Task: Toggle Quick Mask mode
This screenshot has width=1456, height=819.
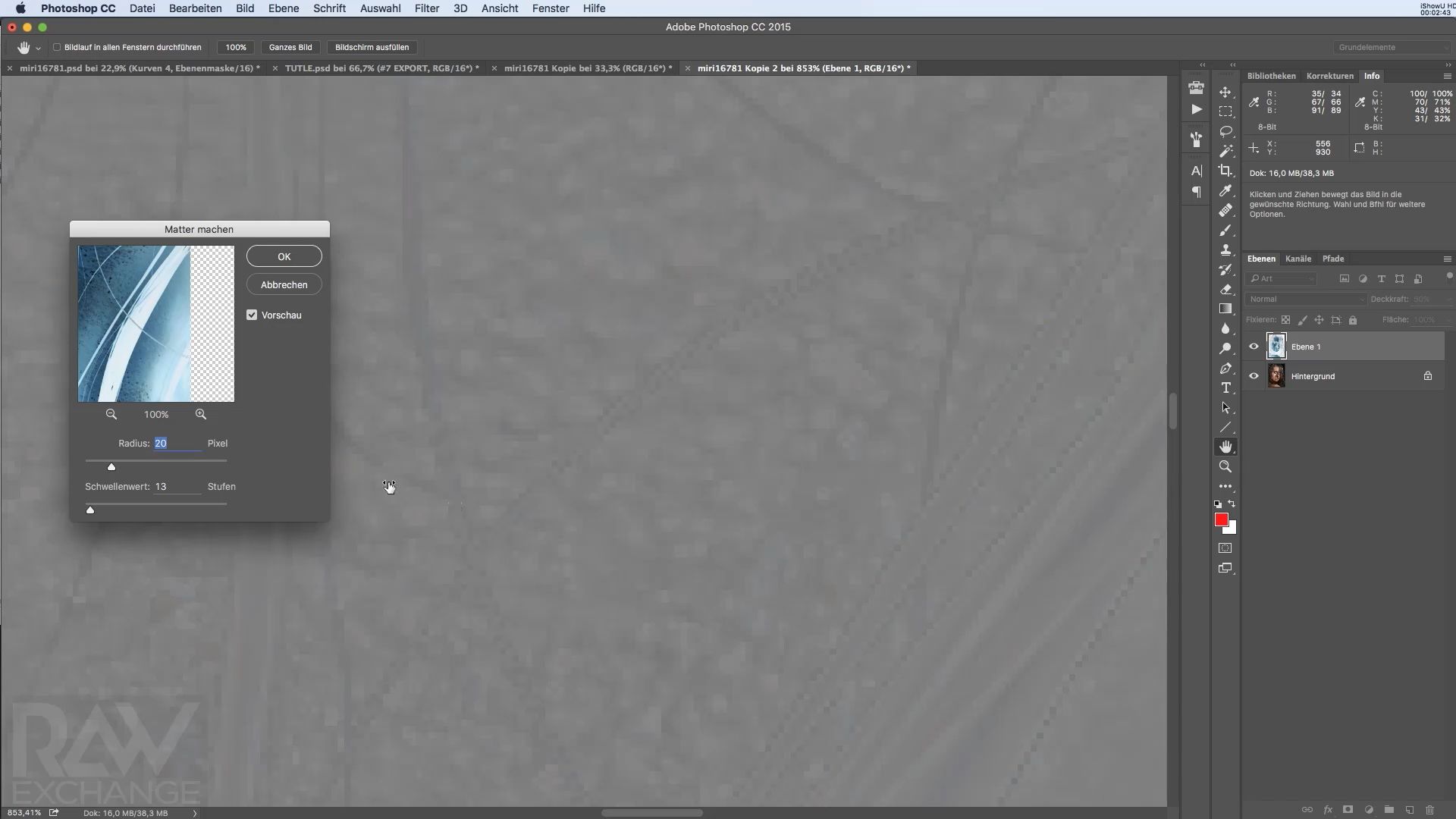Action: pyautogui.click(x=1225, y=548)
